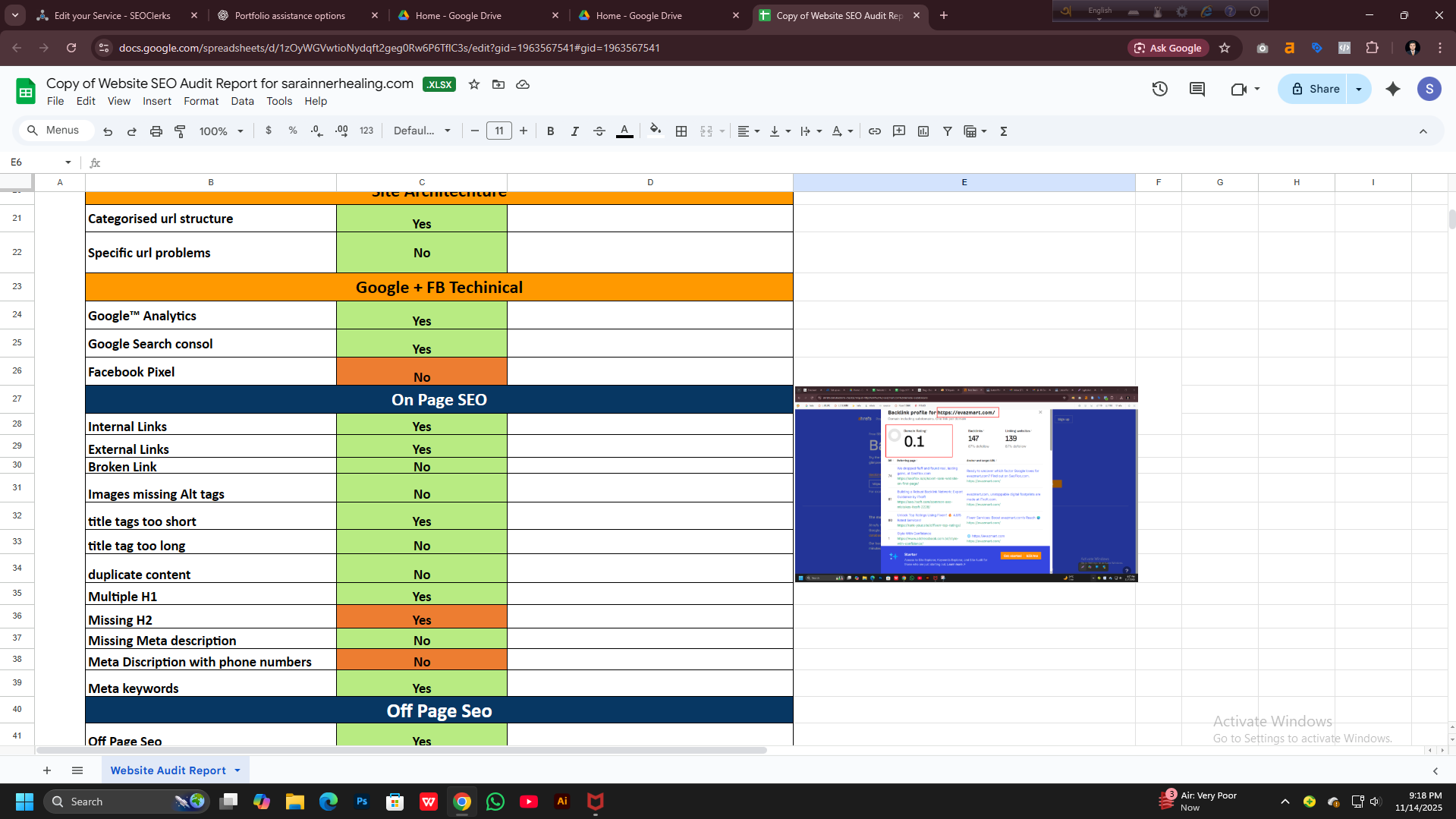Open the Format menu

coord(201,101)
